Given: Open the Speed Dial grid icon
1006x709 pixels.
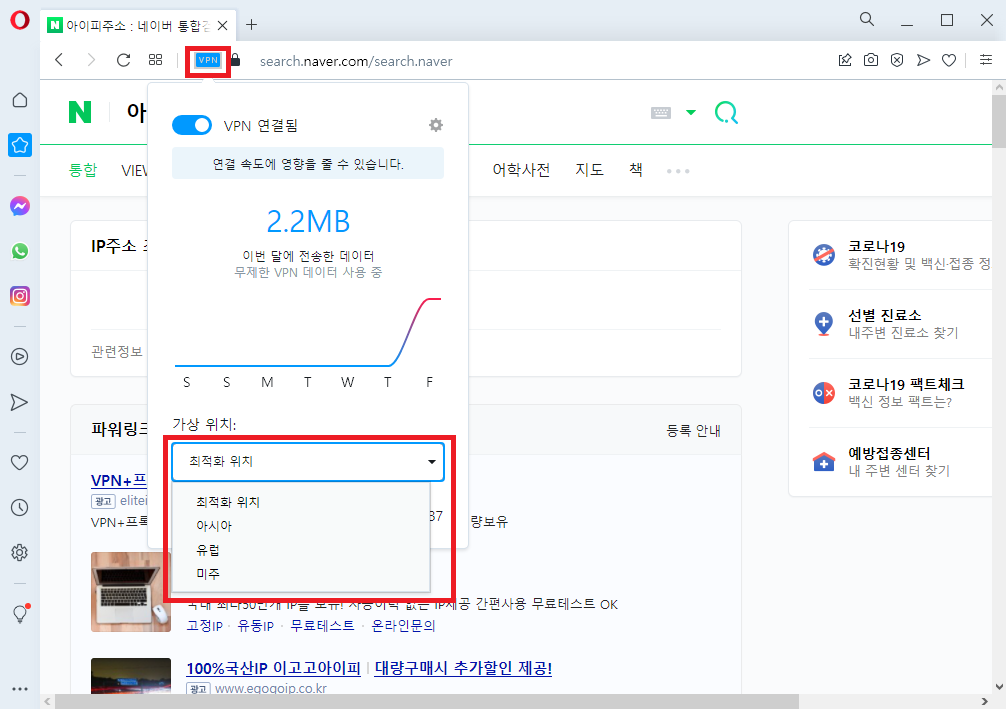Looking at the screenshot, I should tap(155, 60).
